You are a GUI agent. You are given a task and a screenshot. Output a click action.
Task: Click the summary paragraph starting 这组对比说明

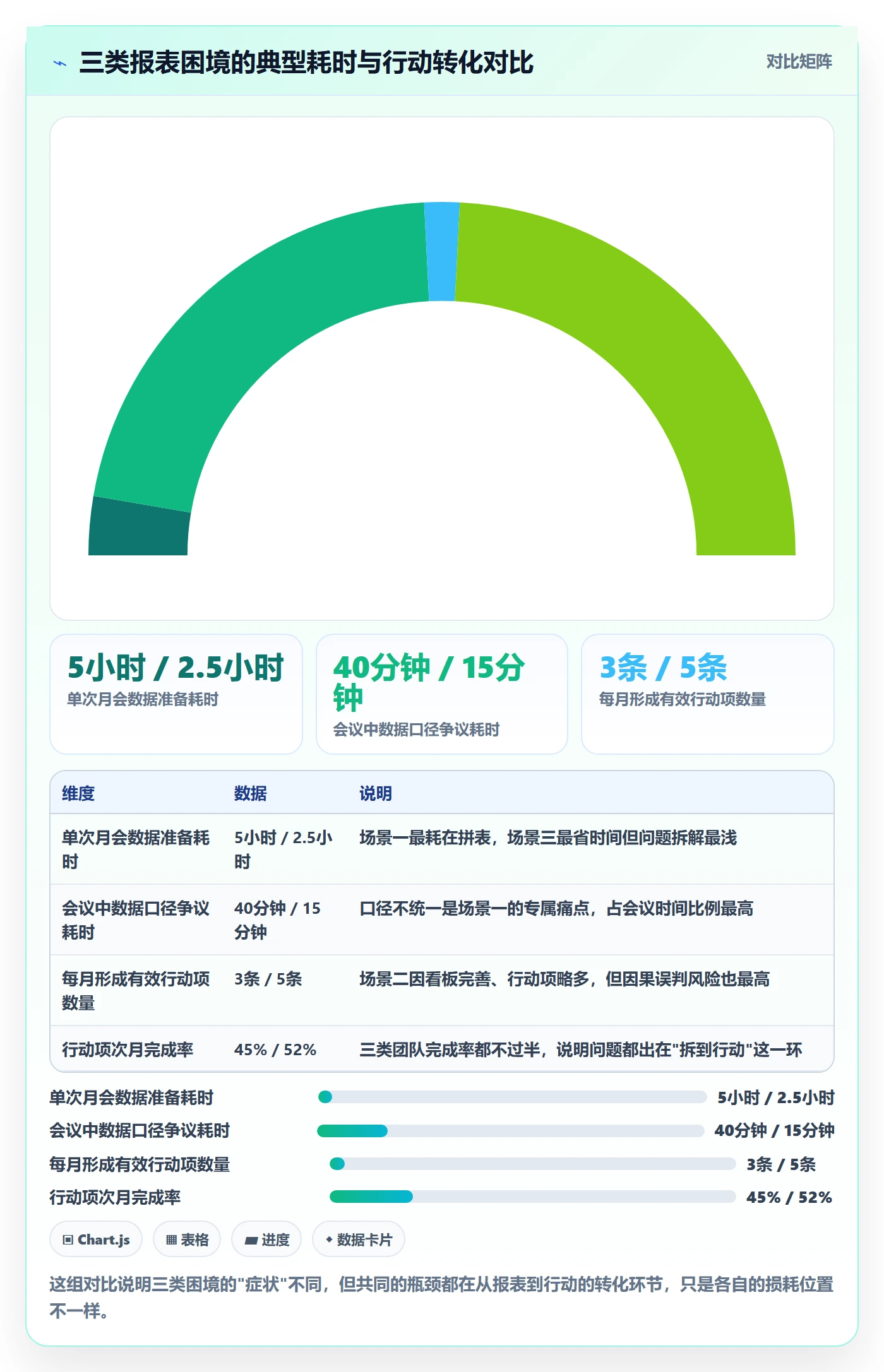click(442, 1298)
